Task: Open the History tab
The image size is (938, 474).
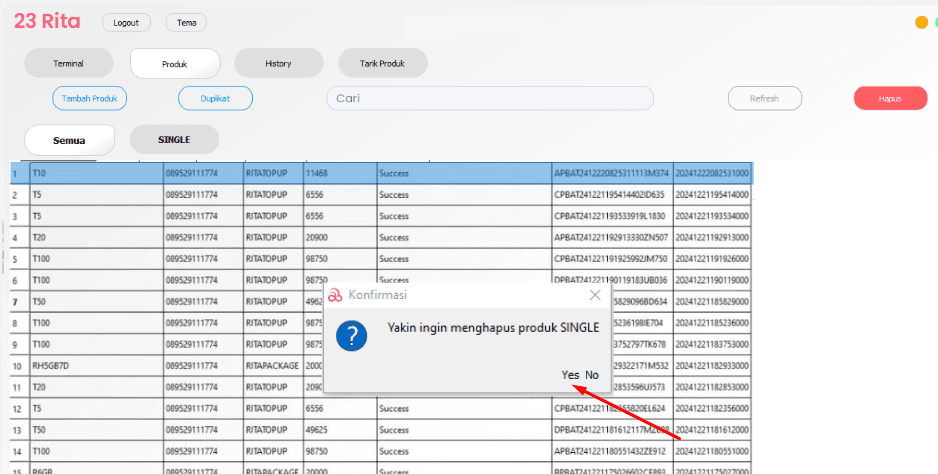Action: tap(278, 64)
